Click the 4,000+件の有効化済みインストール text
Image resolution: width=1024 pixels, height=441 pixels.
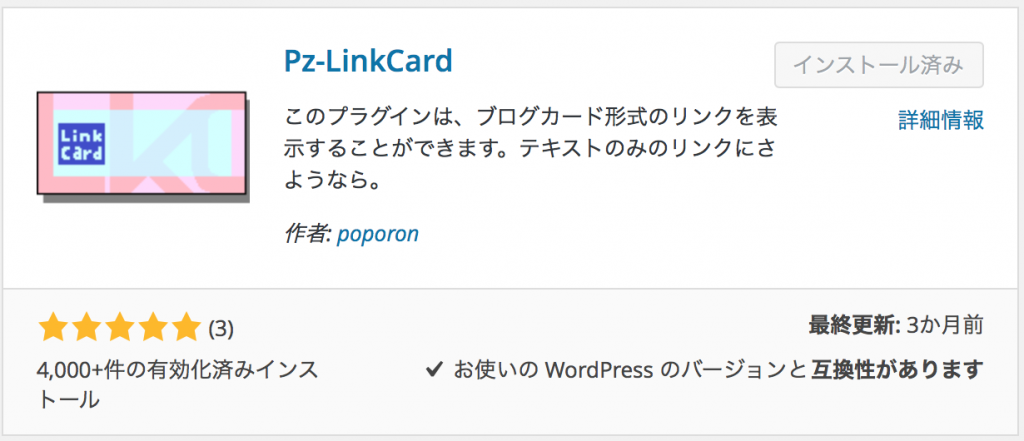[178, 384]
